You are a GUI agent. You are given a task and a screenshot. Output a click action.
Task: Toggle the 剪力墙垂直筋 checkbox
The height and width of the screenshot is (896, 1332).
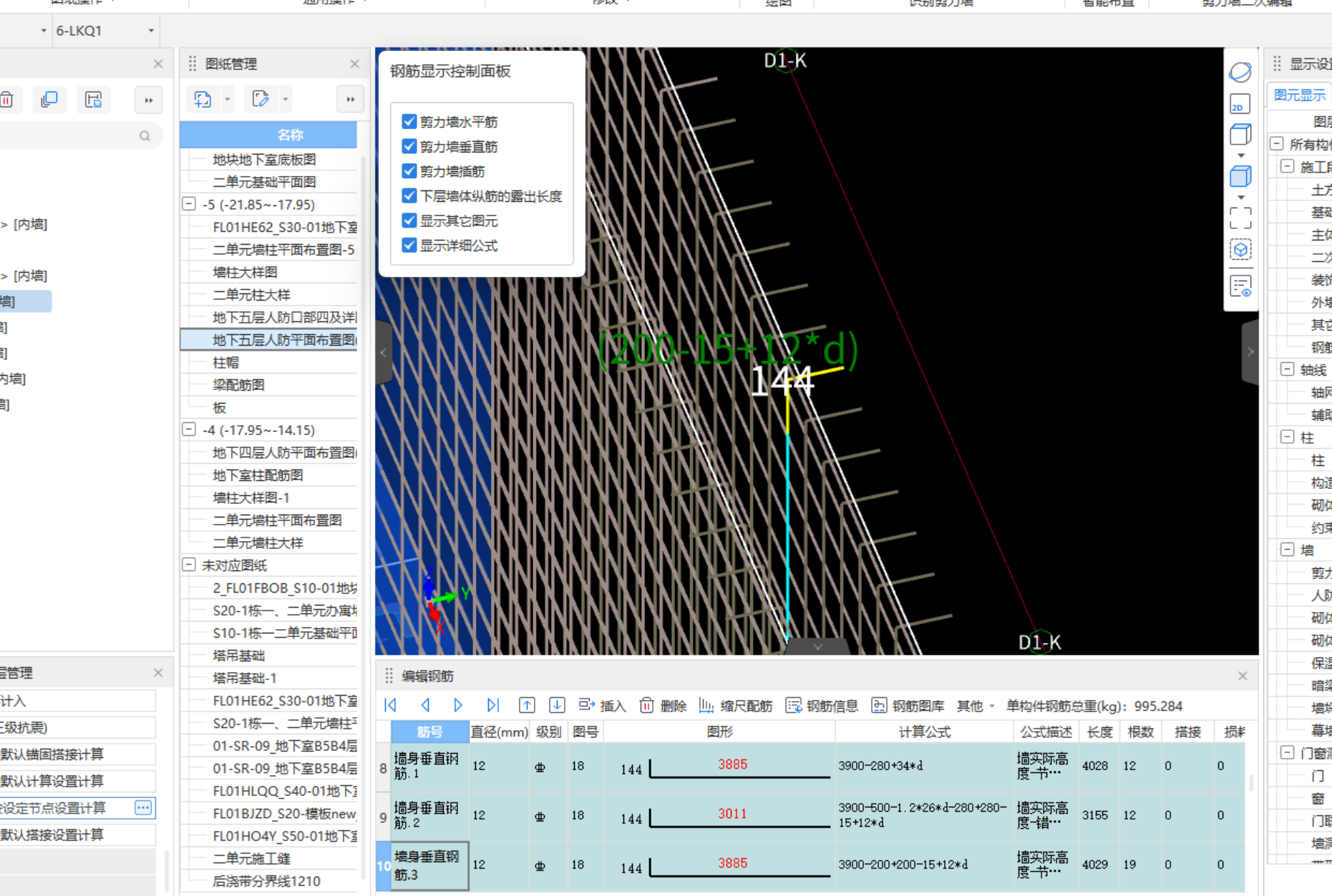tap(409, 146)
